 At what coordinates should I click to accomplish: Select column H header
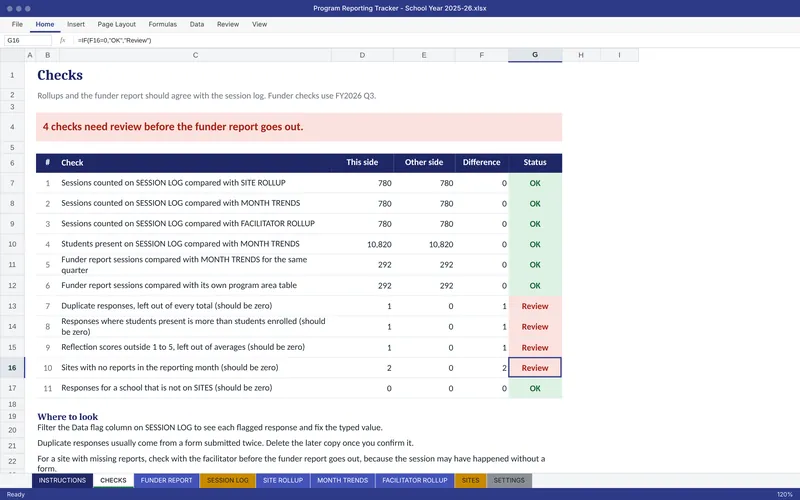pos(581,55)
